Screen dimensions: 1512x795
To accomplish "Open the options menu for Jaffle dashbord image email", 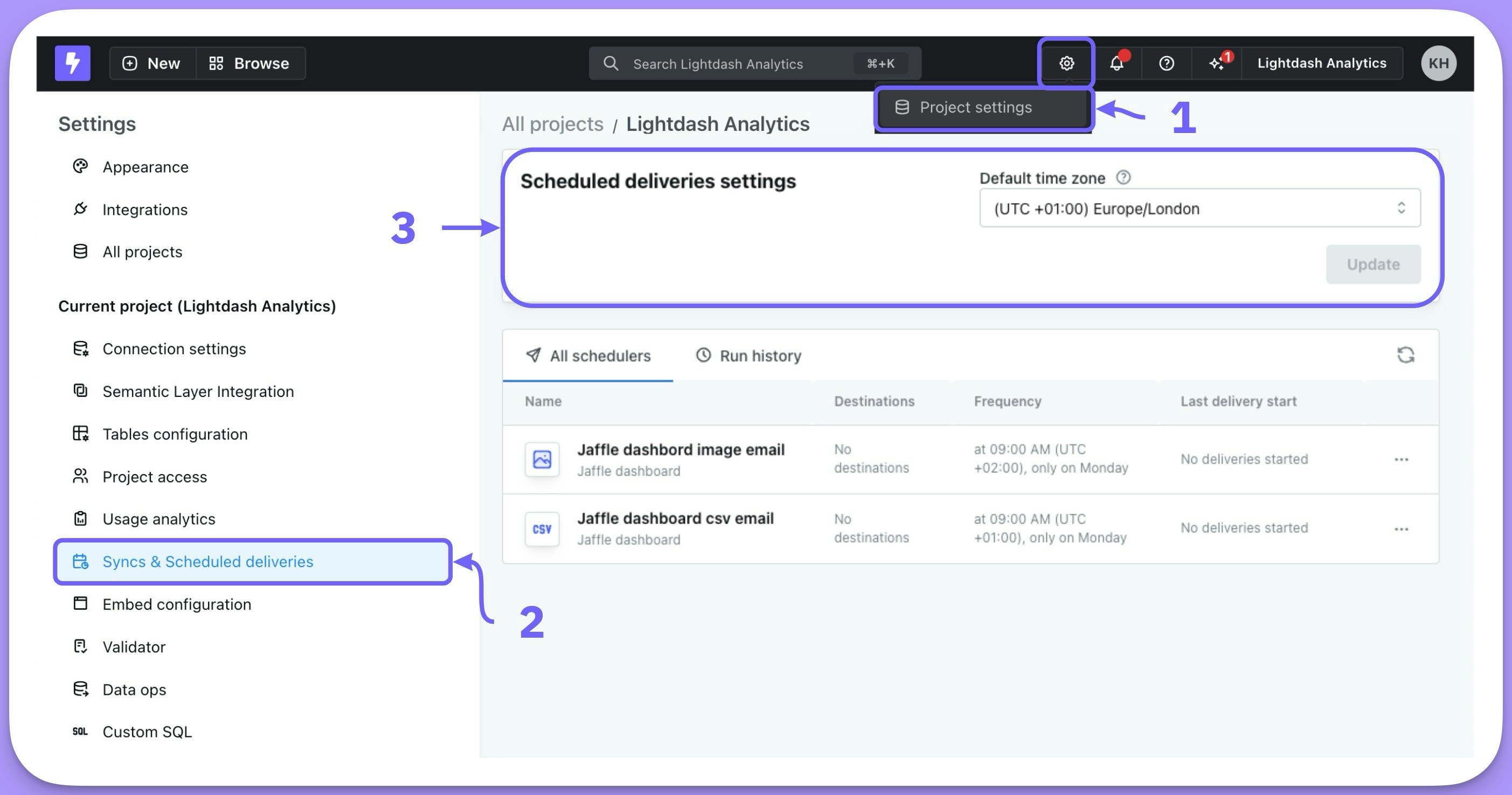I will point(1401,459).
